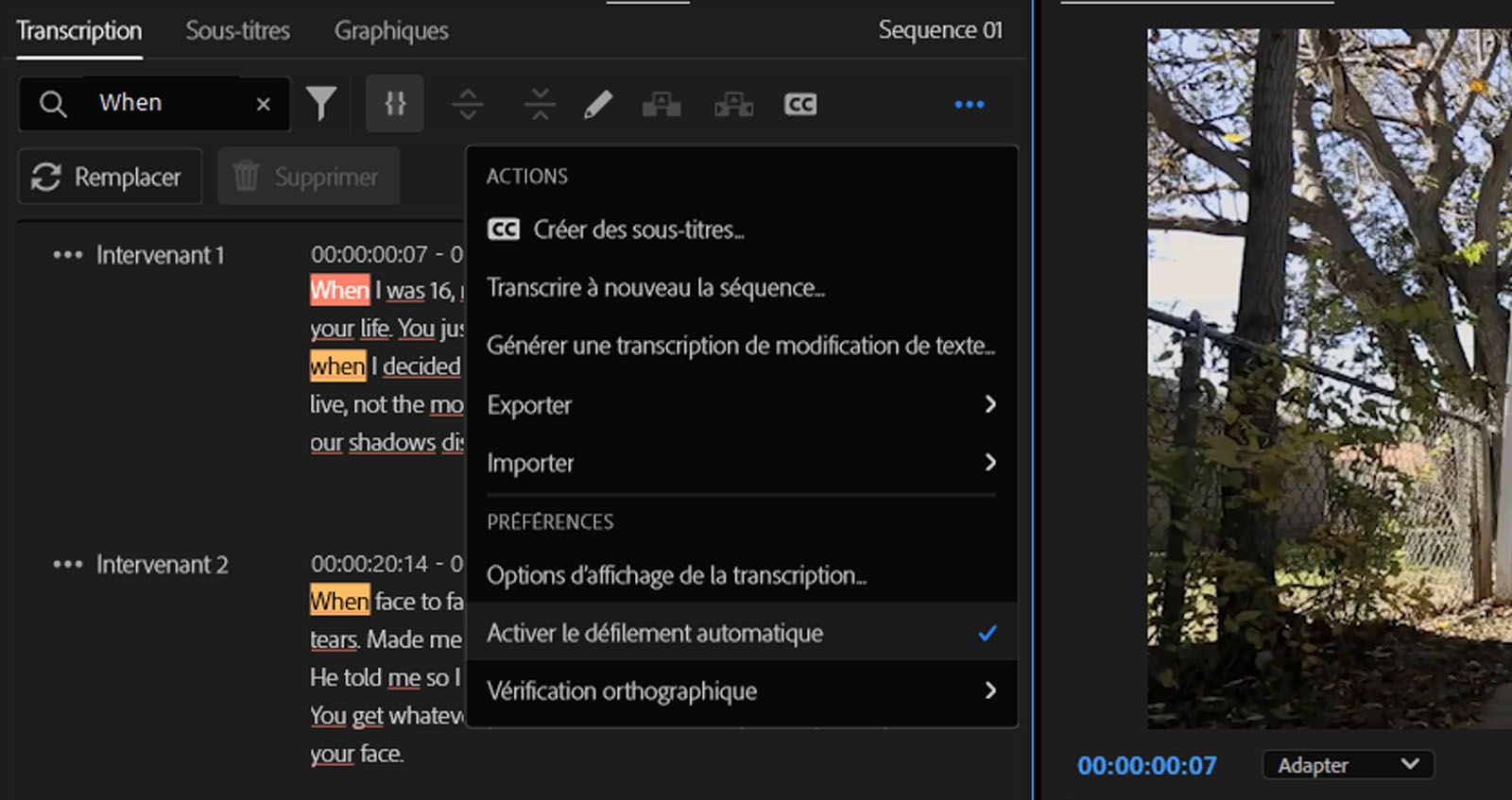Click the Sequence 01 label
Screen dimensions: 1512x800
point(940,30)
